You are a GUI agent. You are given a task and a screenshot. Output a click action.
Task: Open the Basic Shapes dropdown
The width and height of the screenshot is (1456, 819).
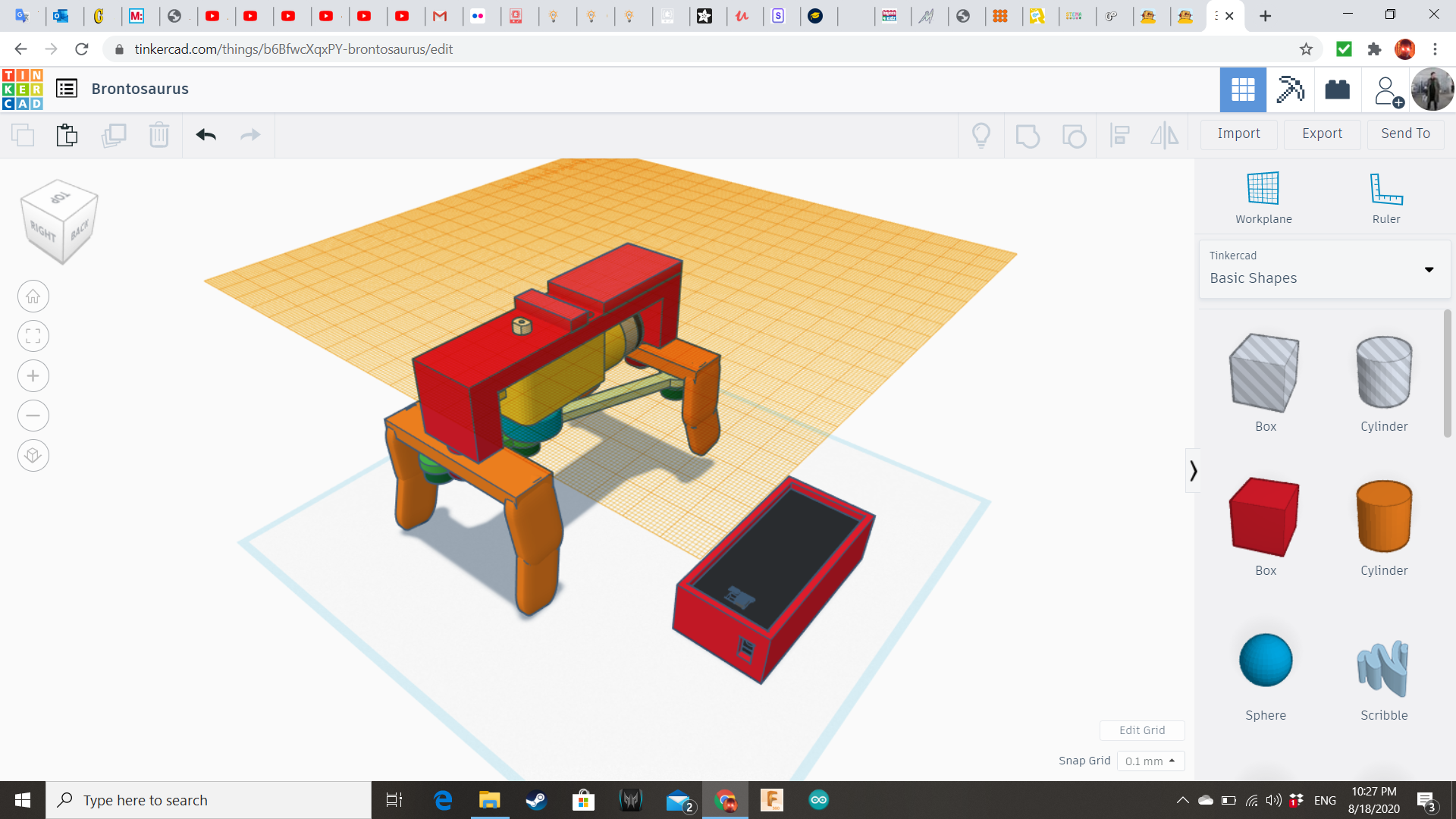pyautogui.click(x=1324, y=269)
